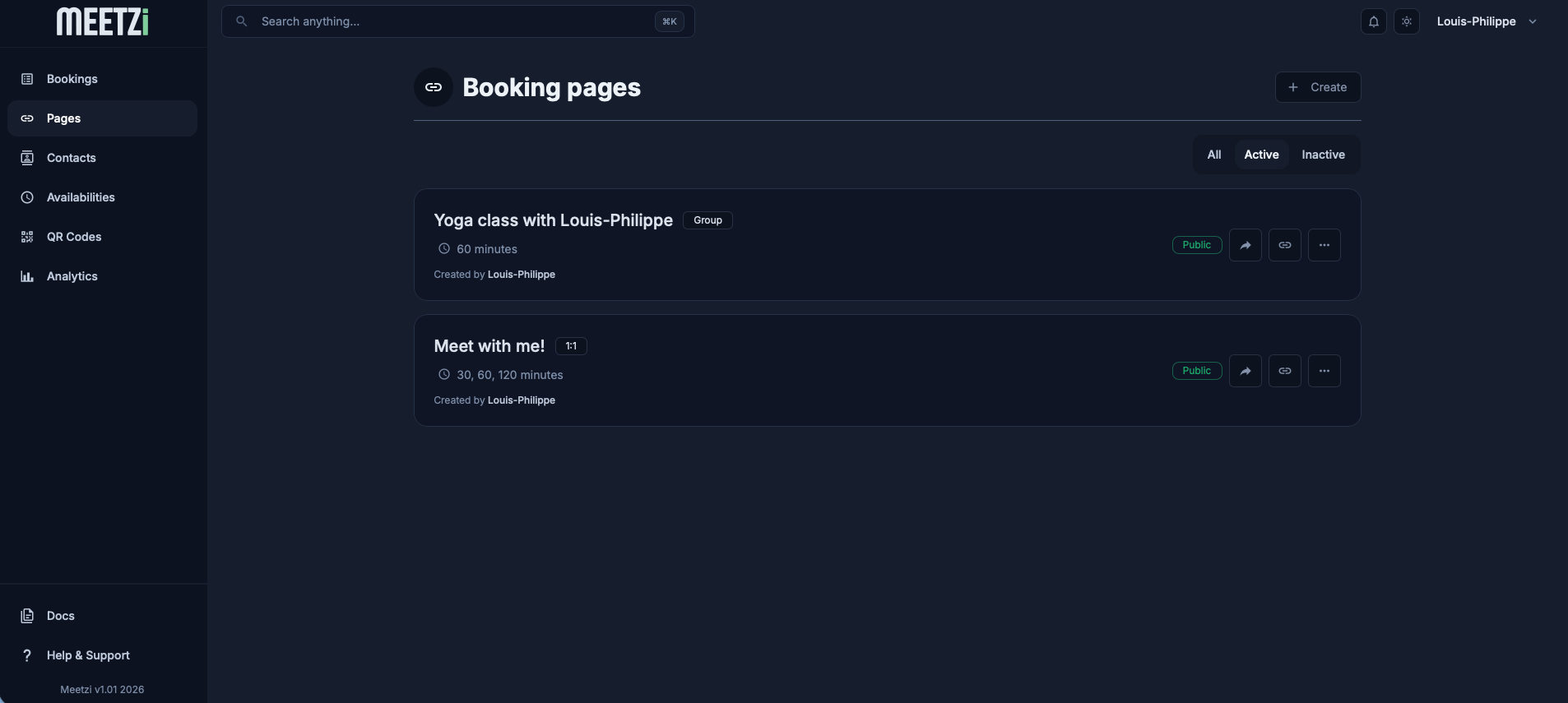Click the 60 minutes duration text
This screenshot has width=1568, height=703.
tap(487, 249)
